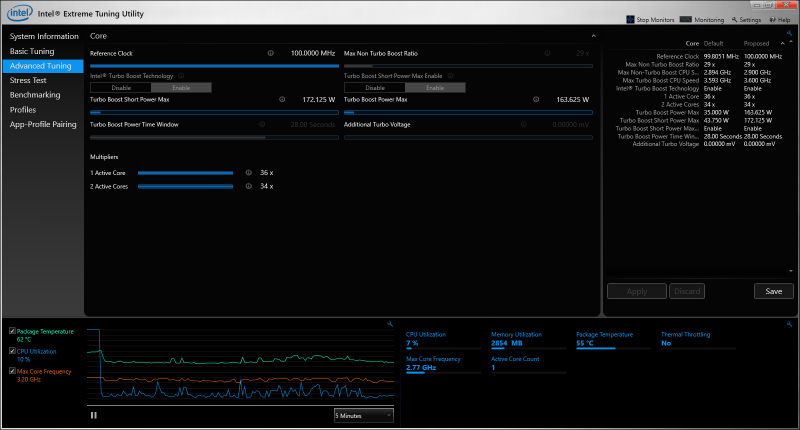Adjust Turbo Boost Short Power Max slider
800x430 pixels.
(x=214, y=112)
